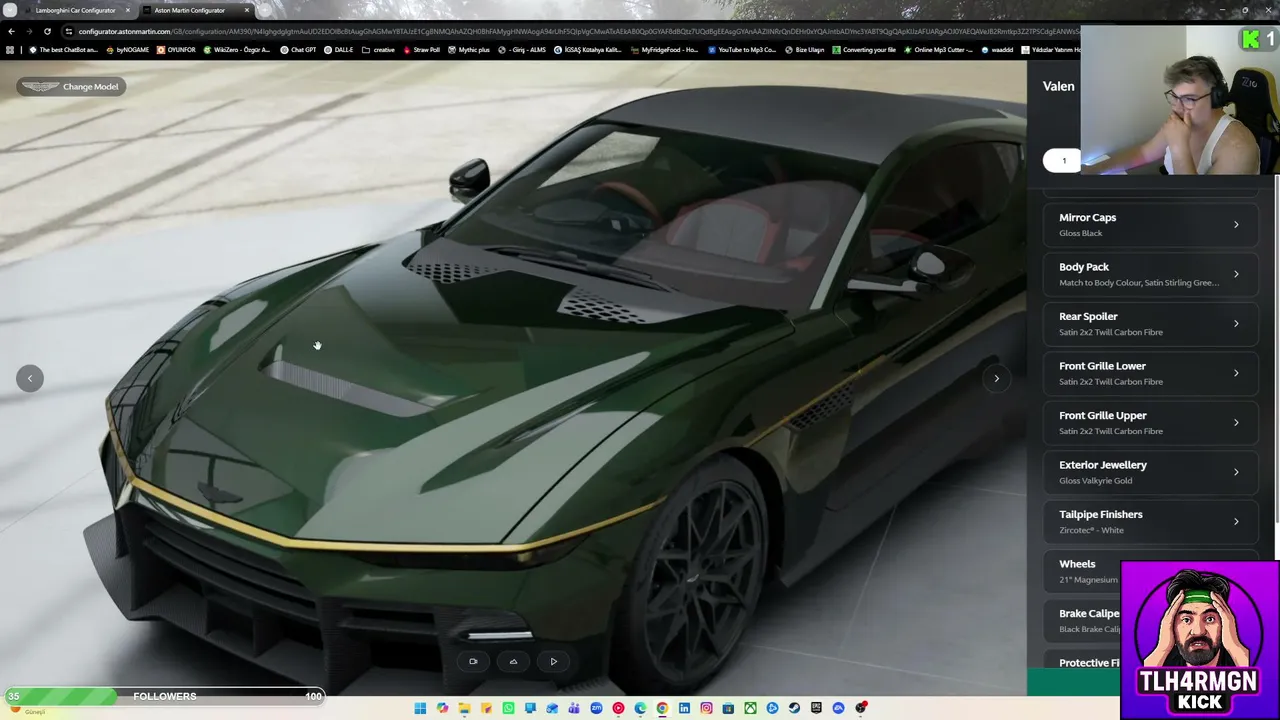The image size is (1280, 720).
Task: Open Microsoft Teams from the taskbar
Action: point(574,708)
